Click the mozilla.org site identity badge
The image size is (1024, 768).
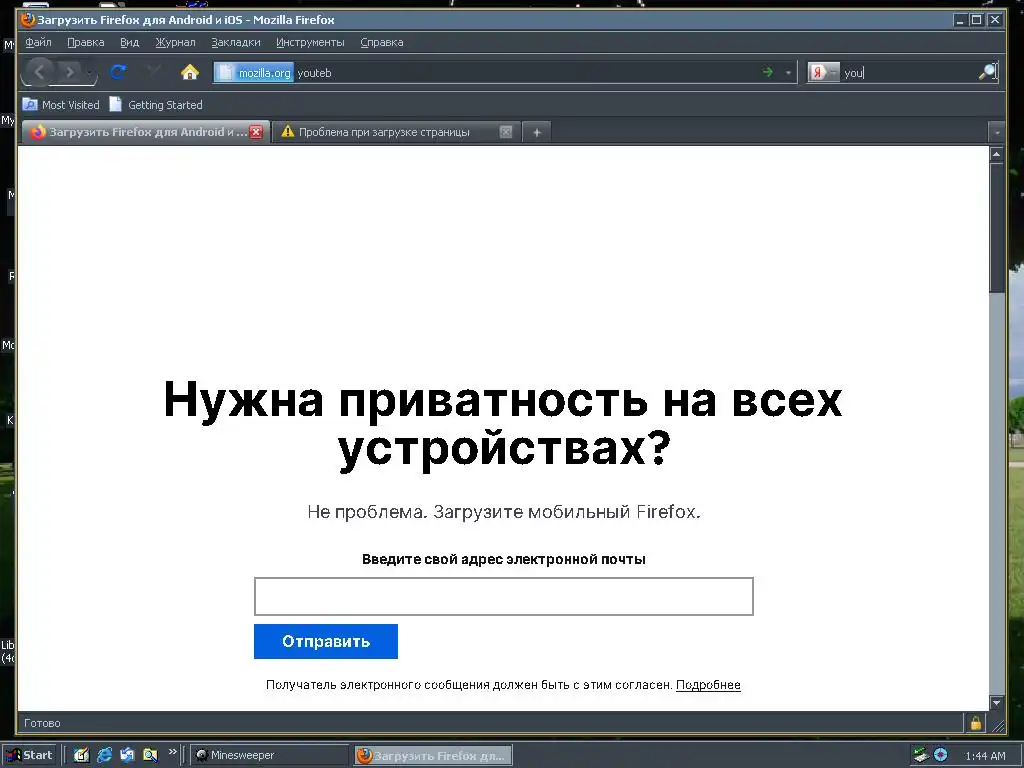(x=254, y=72)
